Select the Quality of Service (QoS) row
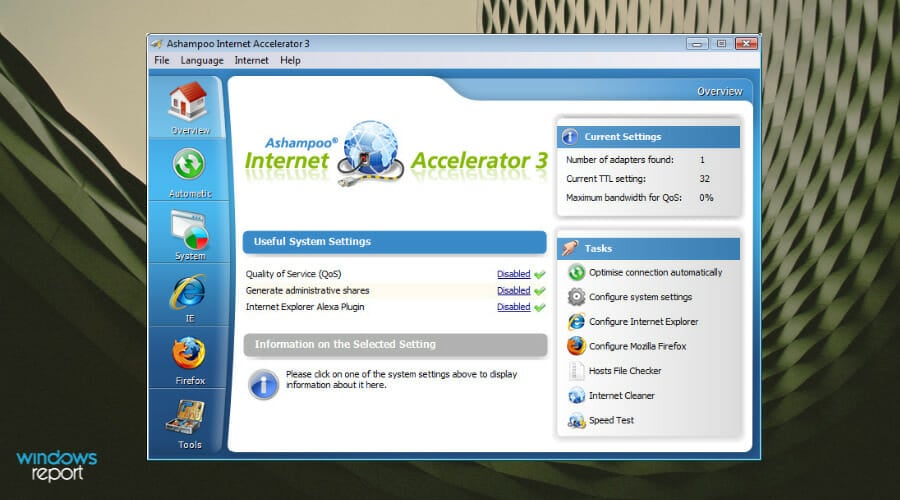This screenshot has height=500, width=900. pyautogui.click(x=395, y=274)
